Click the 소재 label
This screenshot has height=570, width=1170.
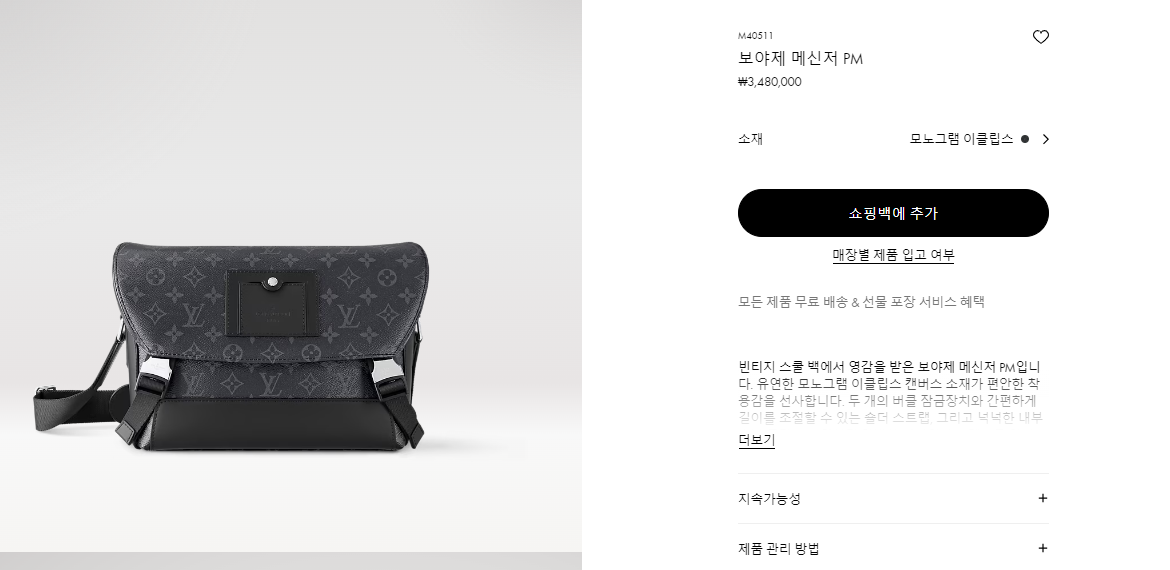(x=751, y=139)
